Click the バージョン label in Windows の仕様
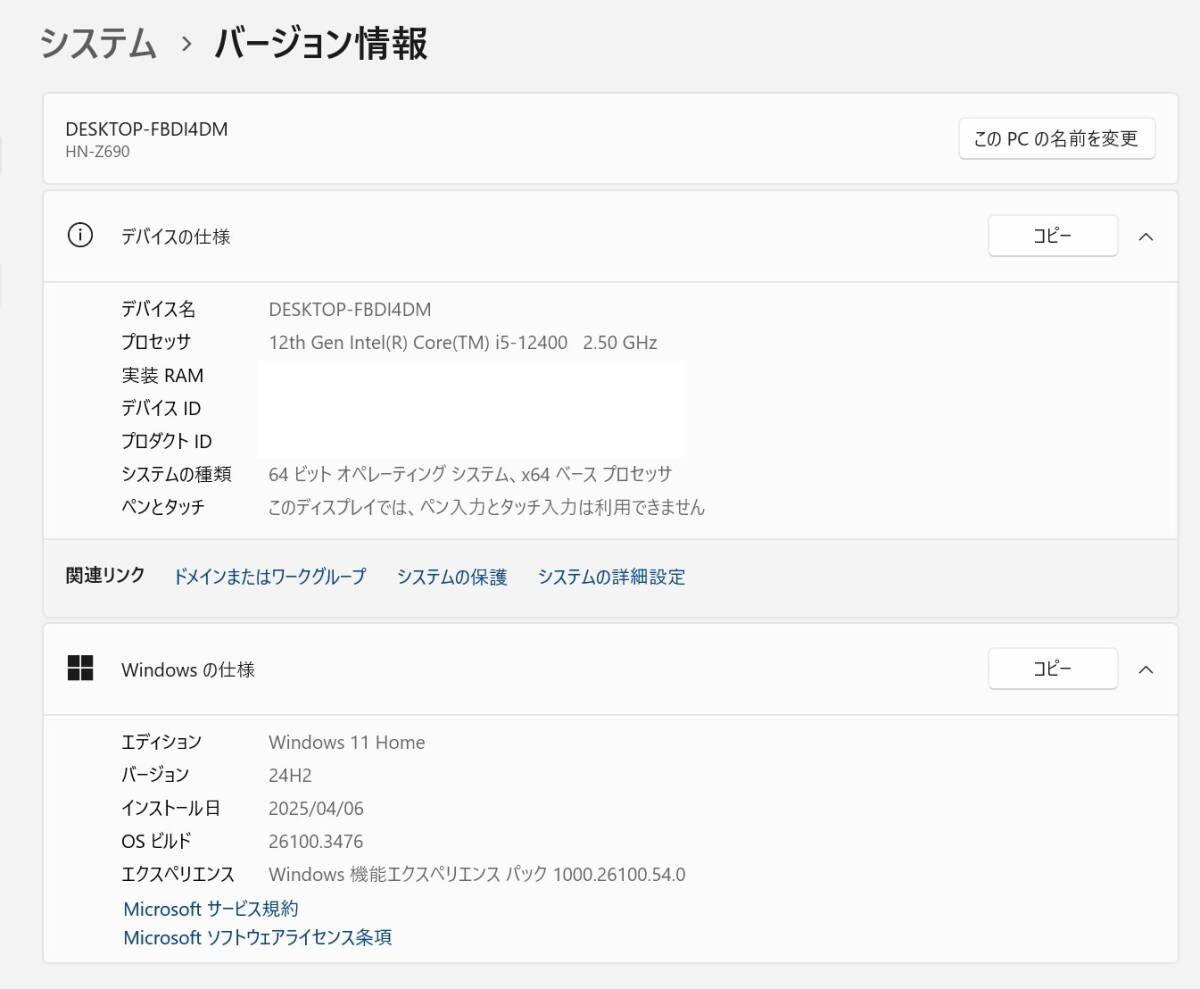This screenshot has width=1200, height=989. [155, 775]
